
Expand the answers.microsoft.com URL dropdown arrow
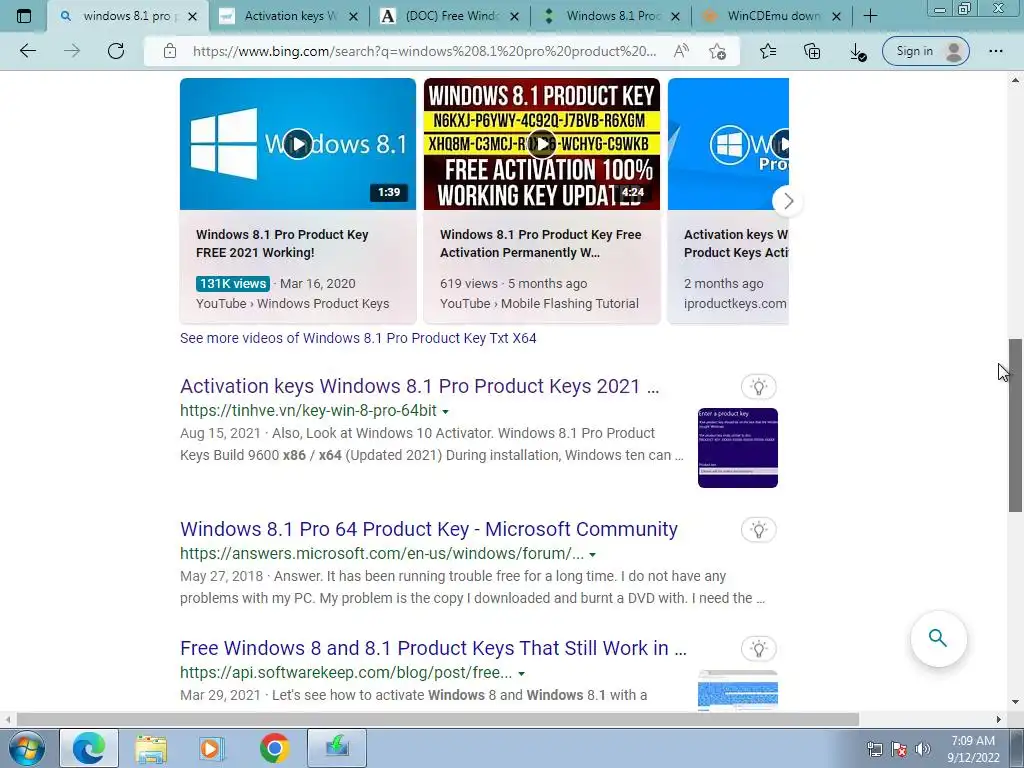592,554
